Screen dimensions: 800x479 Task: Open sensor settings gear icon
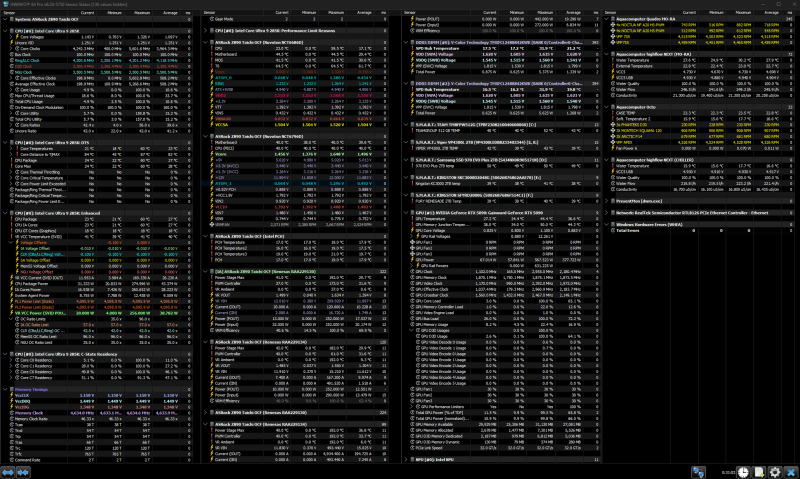click(774, 472)
